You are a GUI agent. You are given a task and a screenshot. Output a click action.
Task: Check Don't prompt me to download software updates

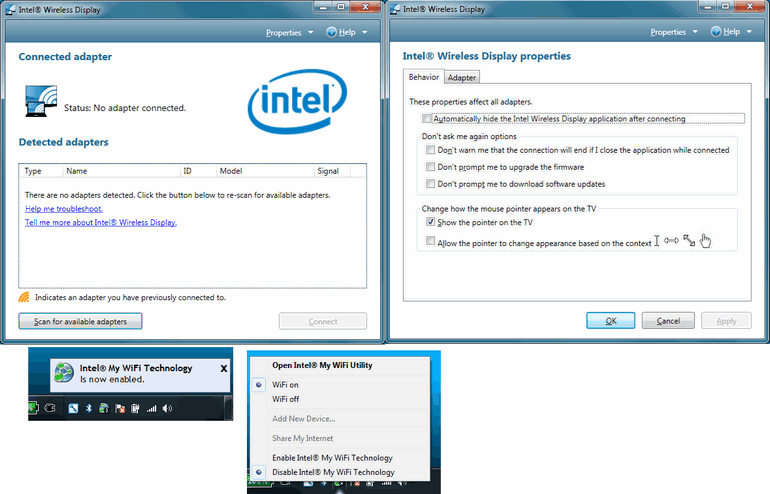430,184
